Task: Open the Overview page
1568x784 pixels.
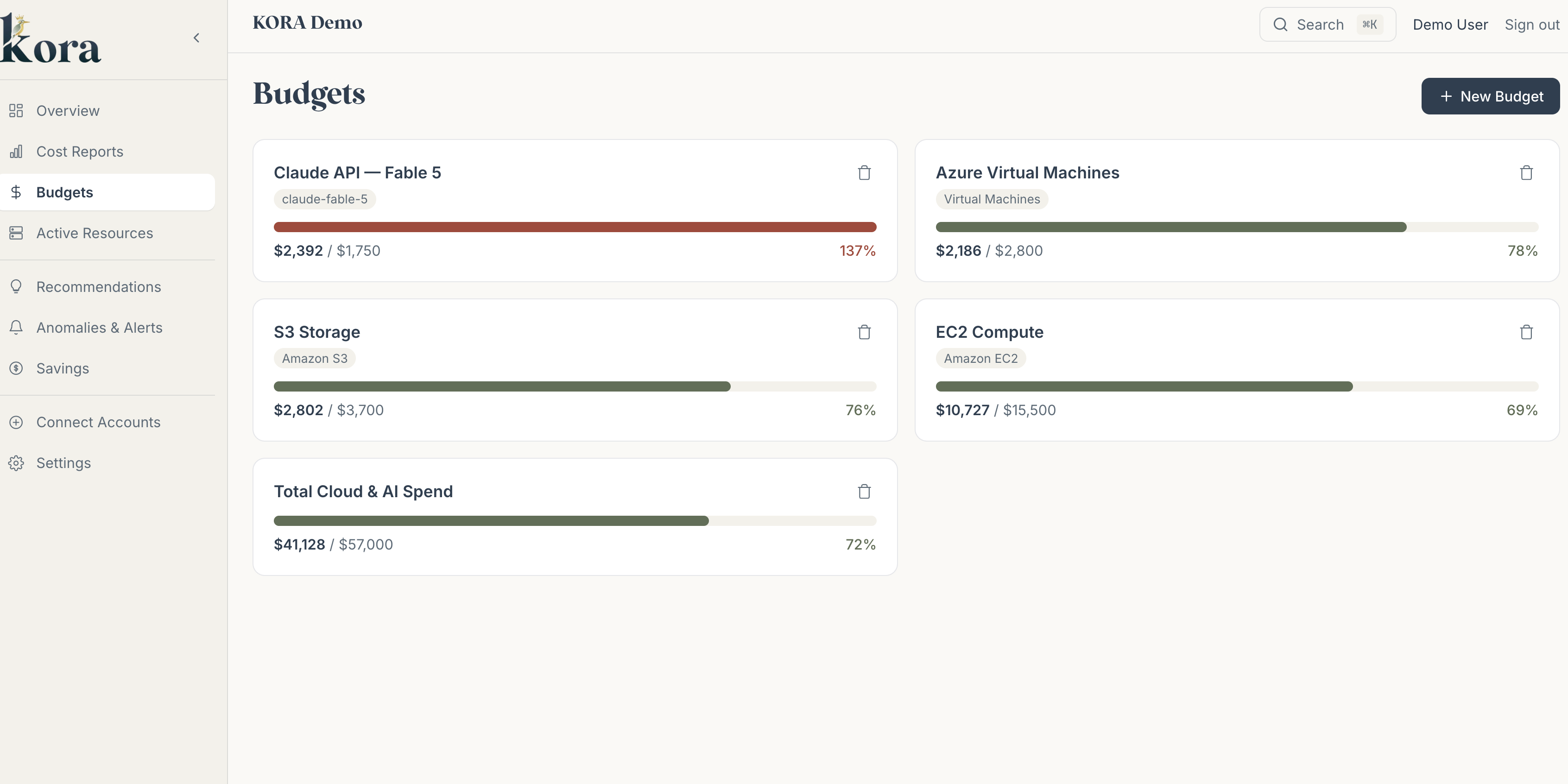Action: (107, 111)
